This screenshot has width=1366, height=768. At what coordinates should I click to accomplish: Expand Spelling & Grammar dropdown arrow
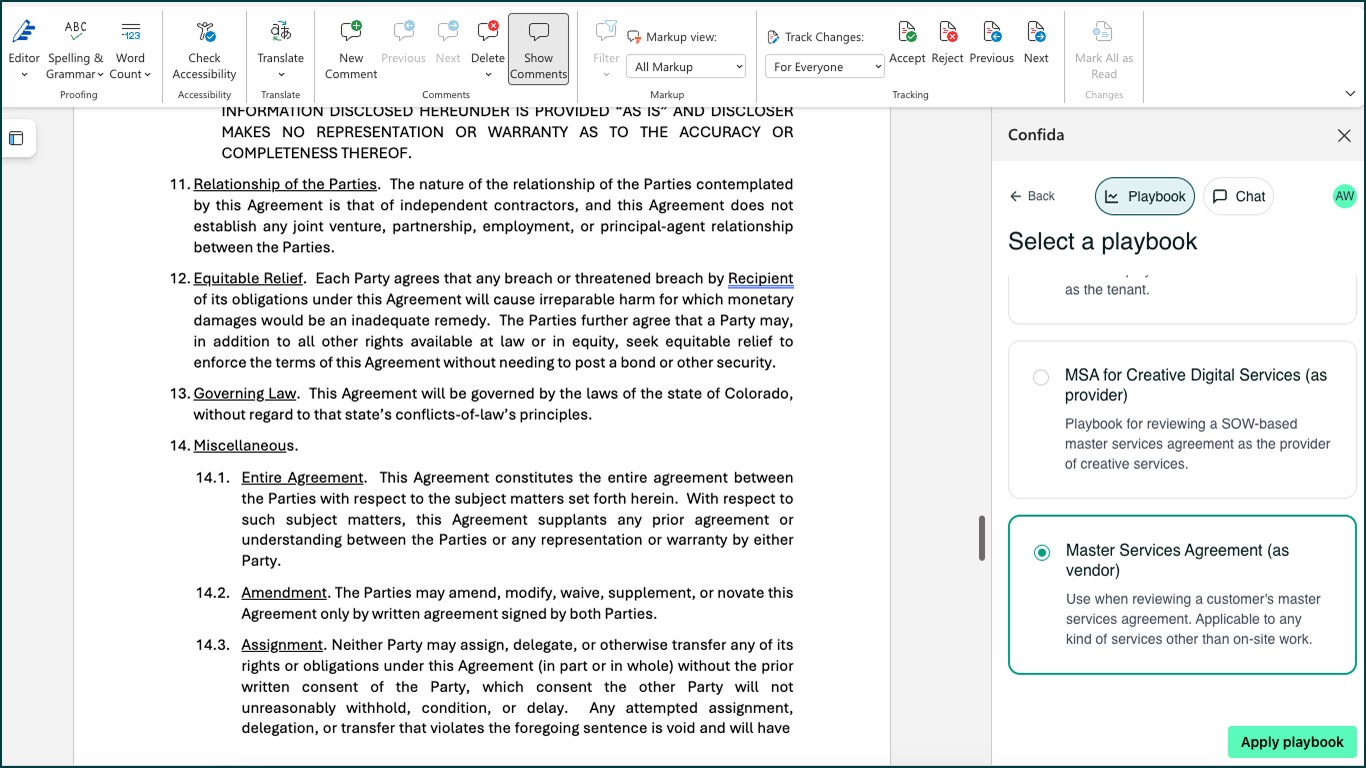pyautogui.click(x=101, y=75)
